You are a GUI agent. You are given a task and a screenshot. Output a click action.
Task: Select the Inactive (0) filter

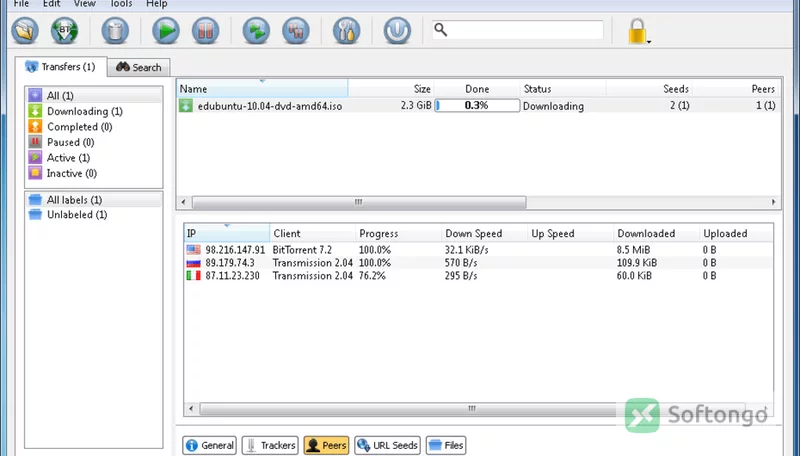tap(94, 173)
